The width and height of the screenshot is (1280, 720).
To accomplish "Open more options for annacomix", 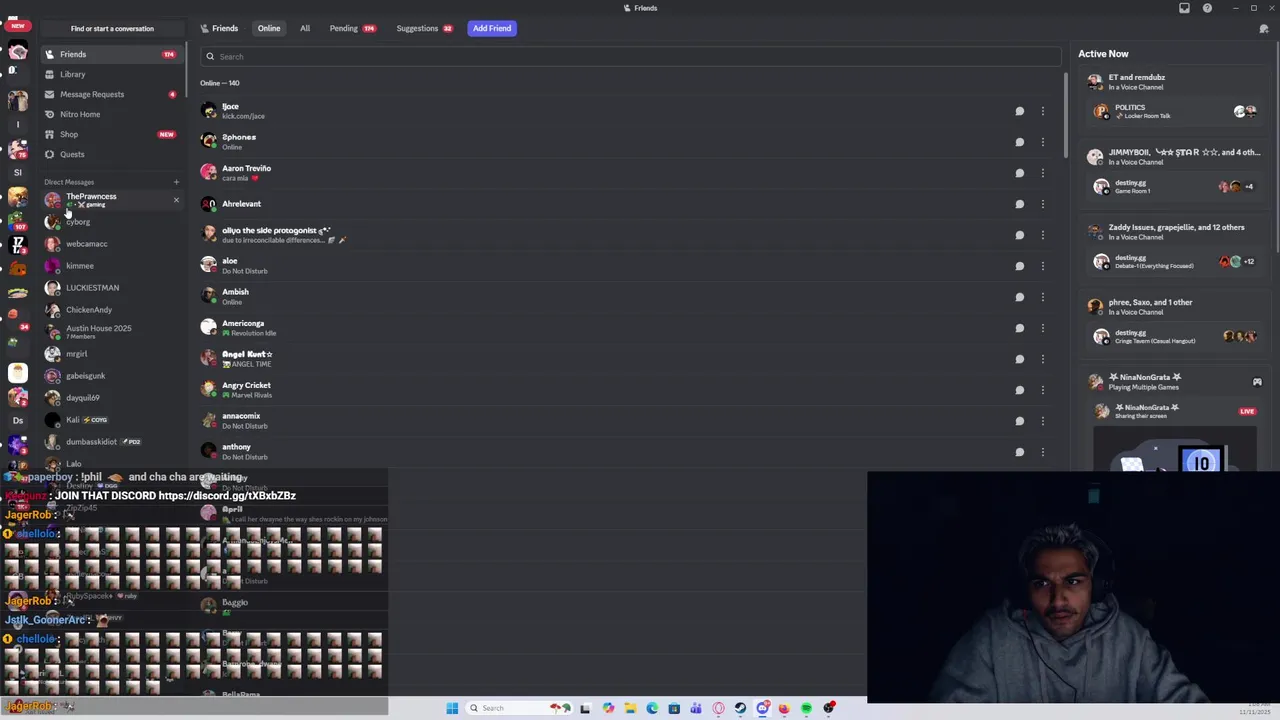I will tap(1042, 421).
